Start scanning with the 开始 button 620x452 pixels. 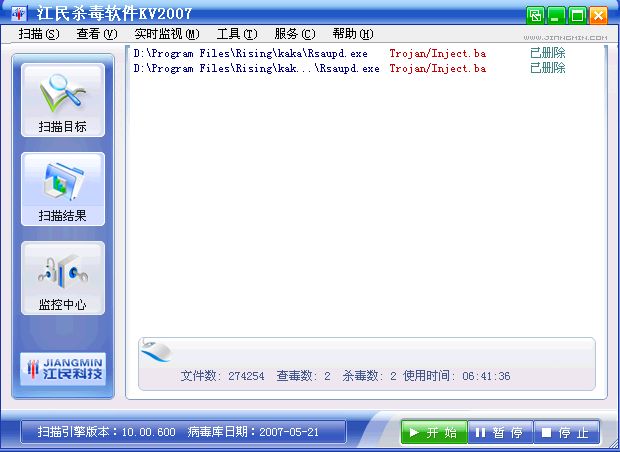coord(434,432)
